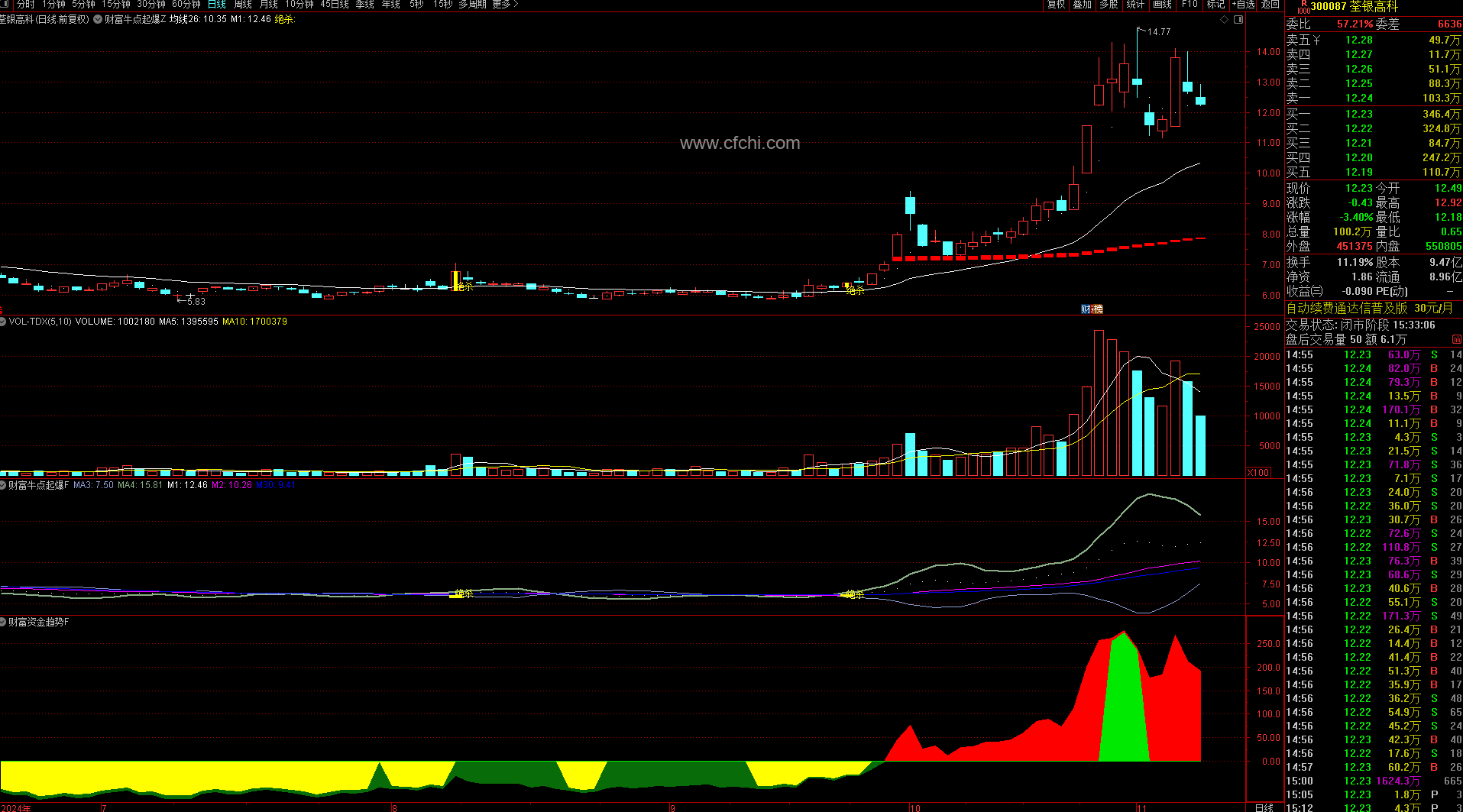Click the 财 tag at the chart bottom
The image size is (1463, 812).
[x=1086, y=309]
